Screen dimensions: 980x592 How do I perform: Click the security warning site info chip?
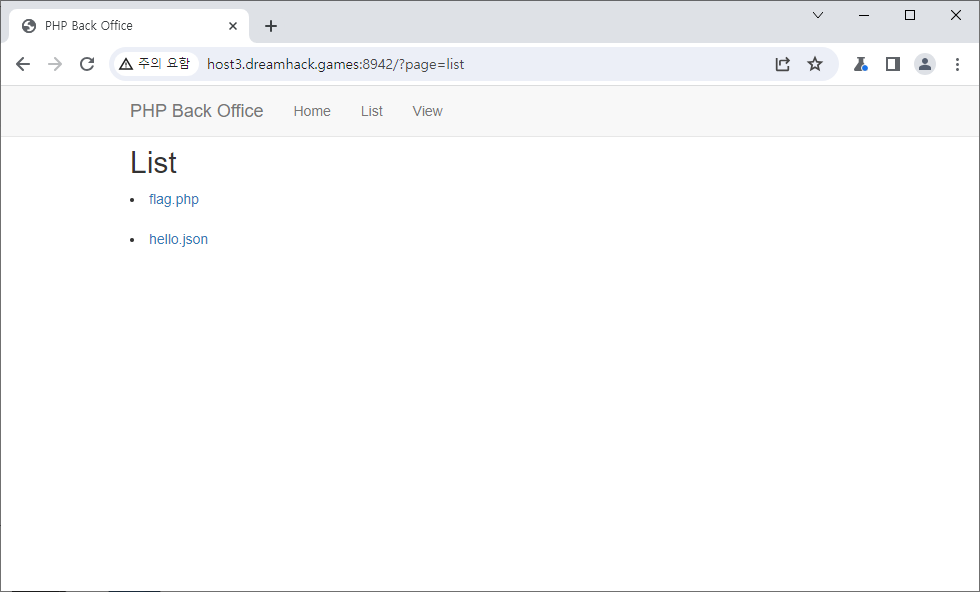pyautogui.click(x=154, y=64)
